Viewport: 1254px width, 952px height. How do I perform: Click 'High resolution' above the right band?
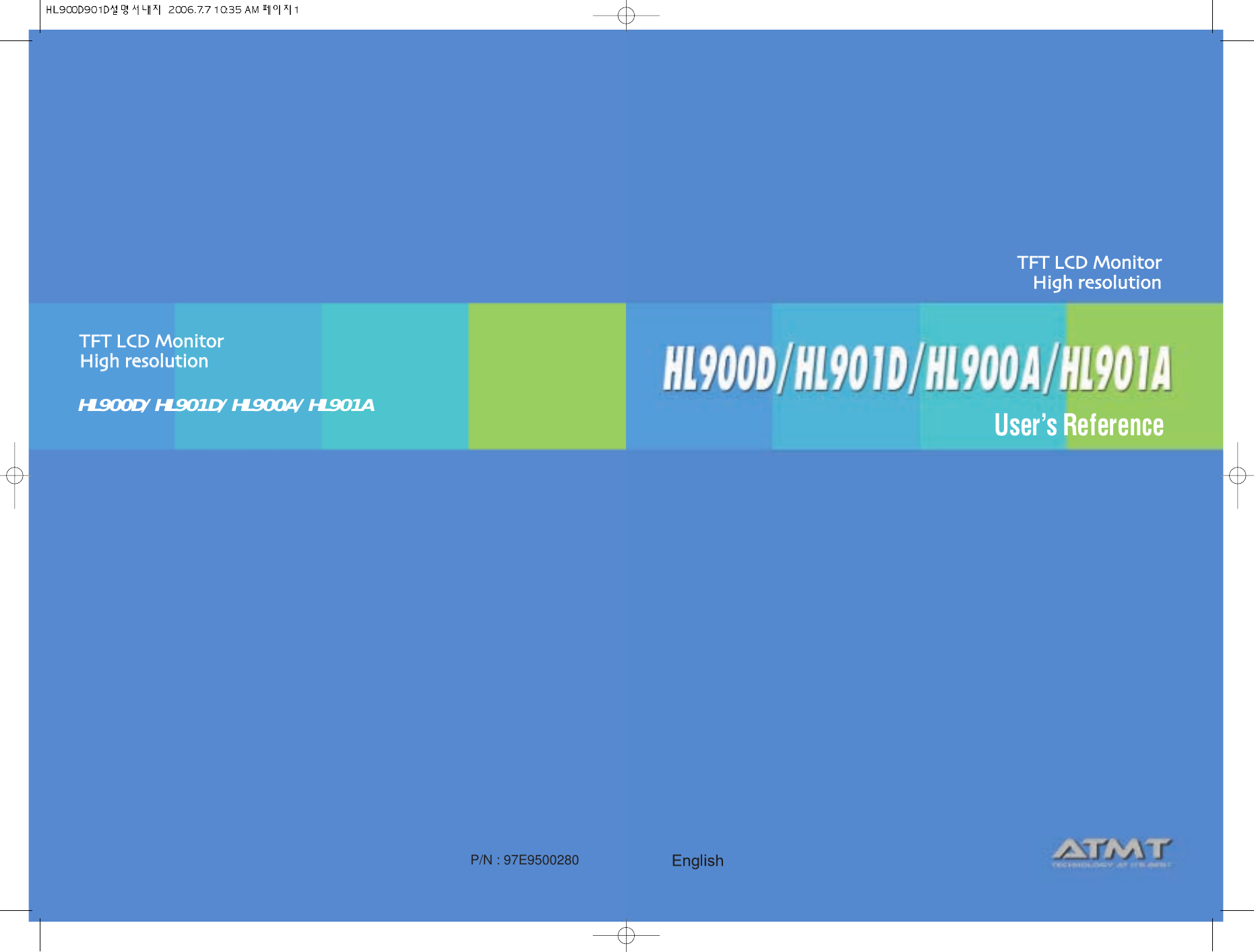click(1097, 282)
